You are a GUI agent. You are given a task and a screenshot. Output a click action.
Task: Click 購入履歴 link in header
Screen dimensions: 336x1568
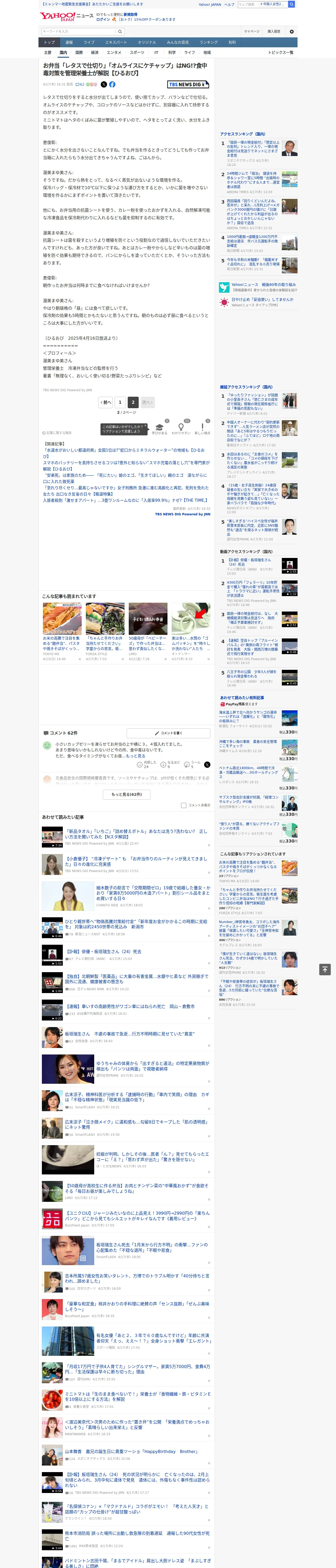tap(274, 32)
